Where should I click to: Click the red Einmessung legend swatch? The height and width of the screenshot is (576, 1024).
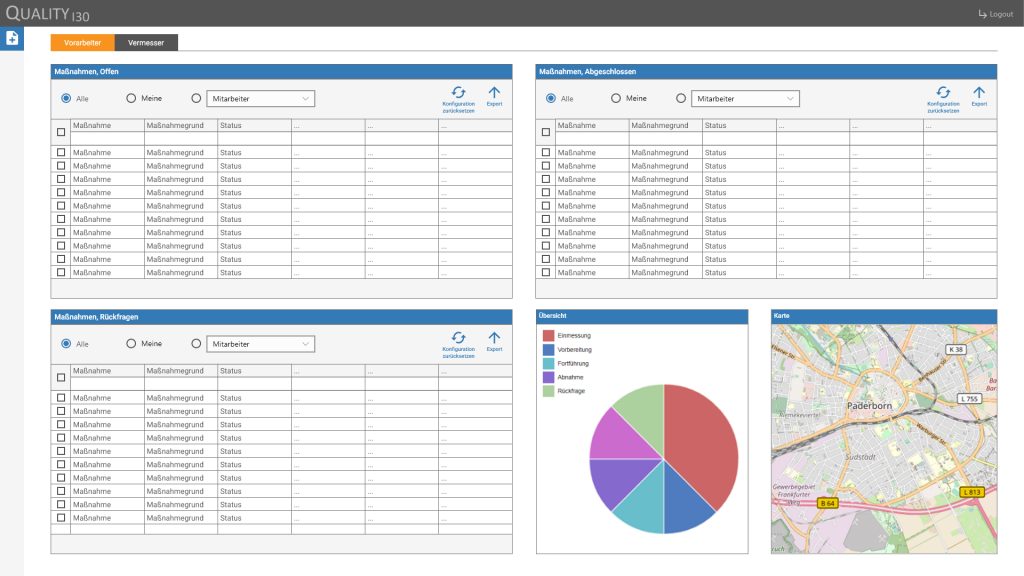coord(548,335)
